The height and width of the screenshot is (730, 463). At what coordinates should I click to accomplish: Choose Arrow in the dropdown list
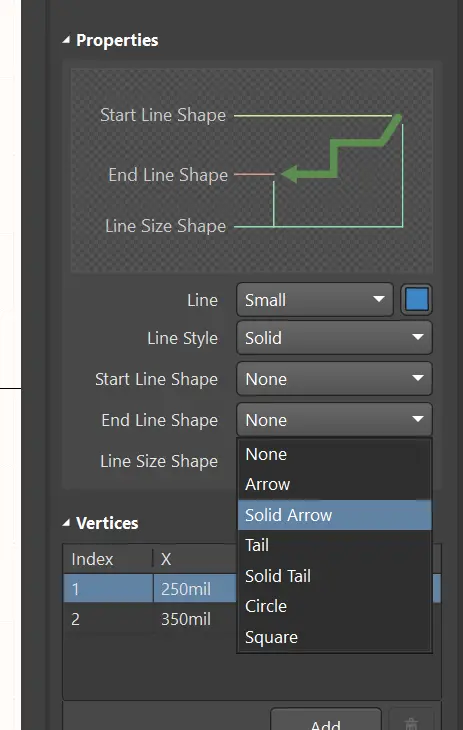334,485
